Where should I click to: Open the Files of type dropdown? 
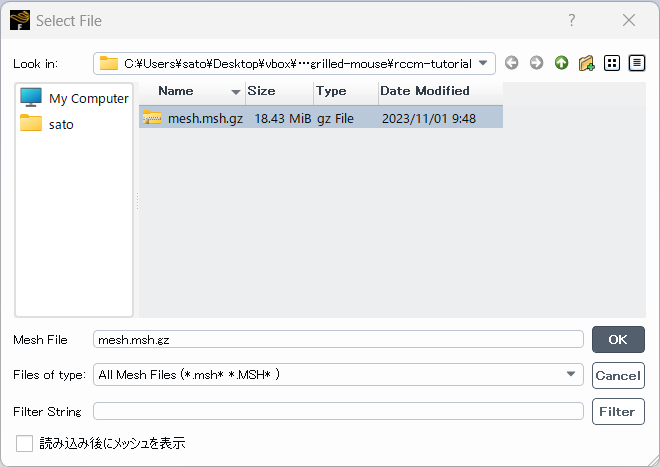click(x=571, y=375)
